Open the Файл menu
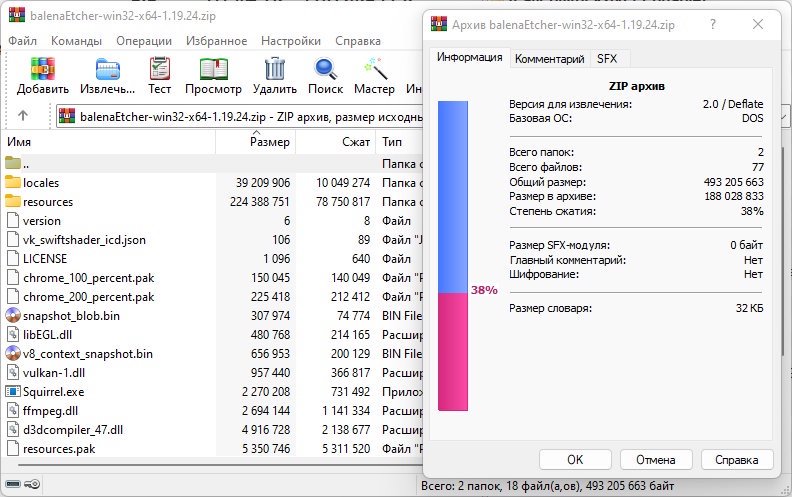This screenshot has height=497, width=792. tap(22, 41)
